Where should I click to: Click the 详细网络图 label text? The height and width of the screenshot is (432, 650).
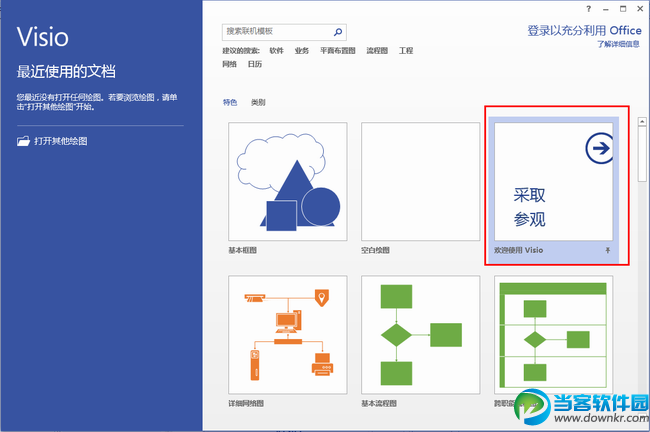coord(246,403)
